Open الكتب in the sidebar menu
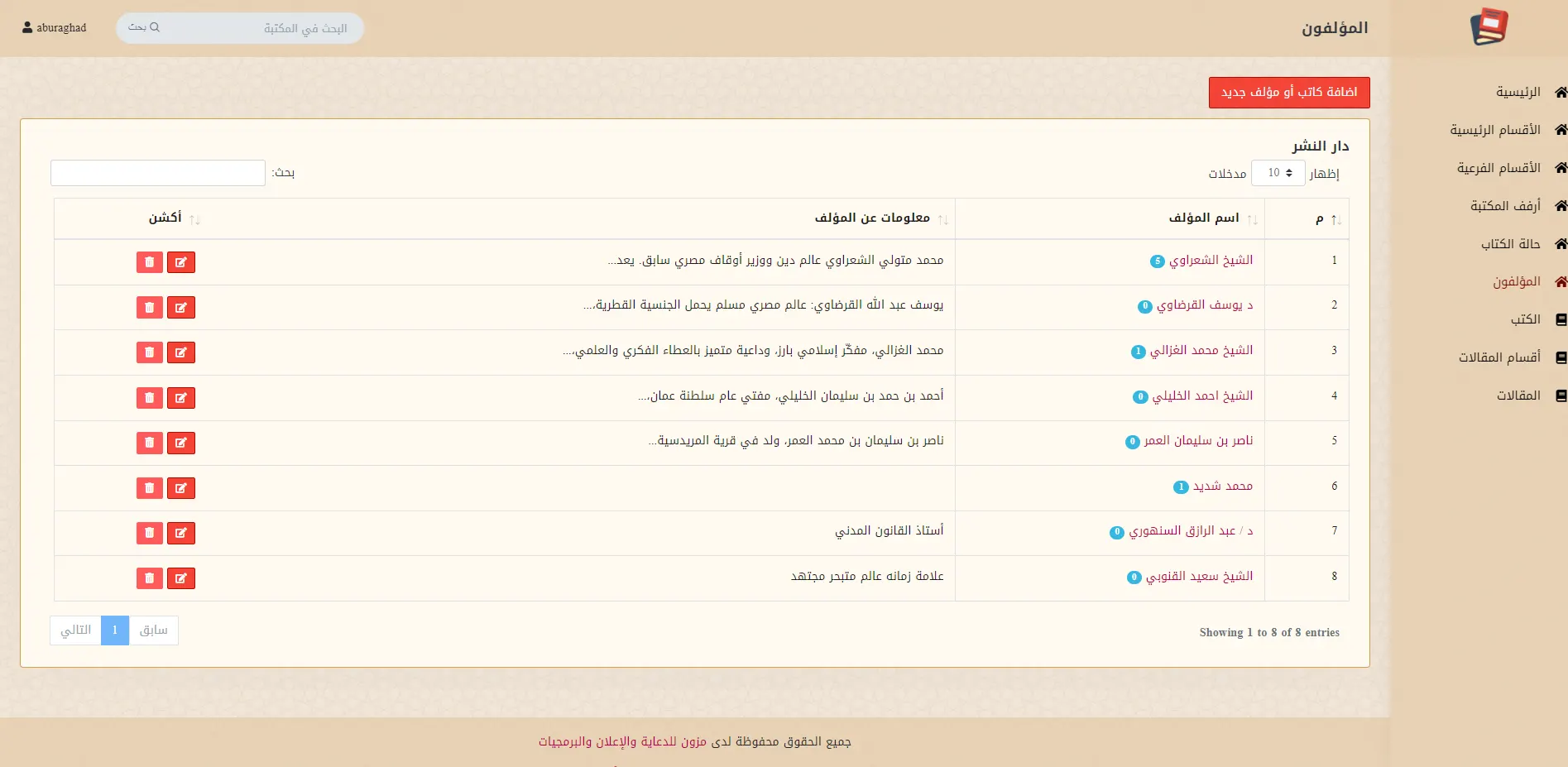 coord(1525,319)
